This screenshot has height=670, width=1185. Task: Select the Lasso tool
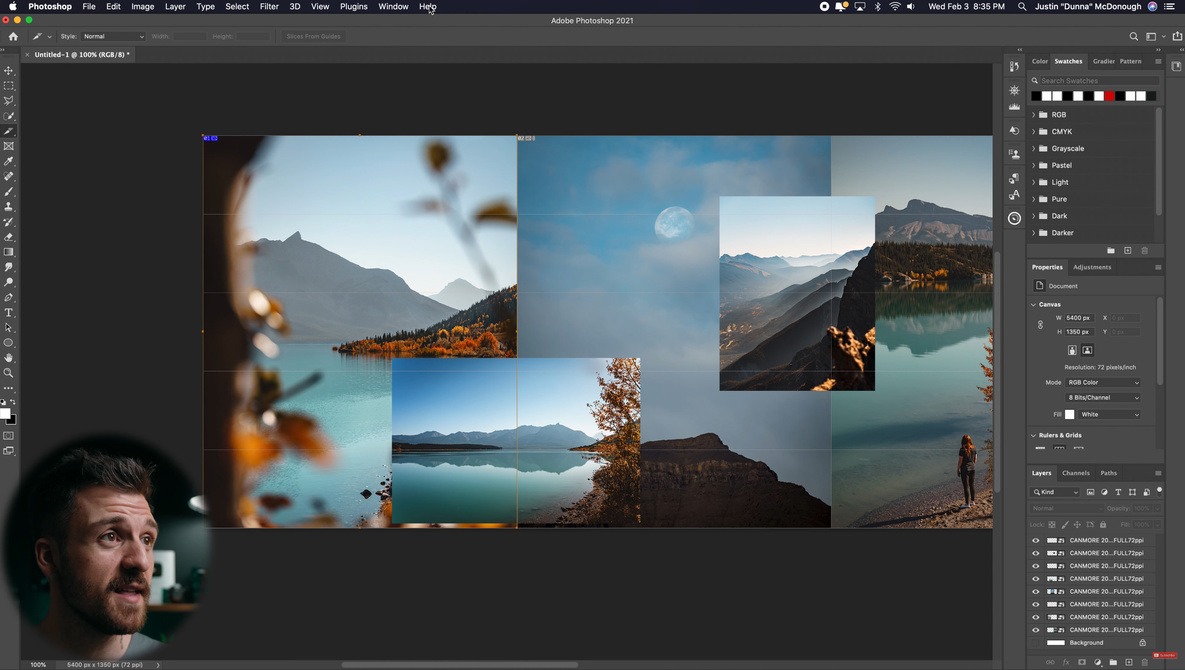click(8, 100)
